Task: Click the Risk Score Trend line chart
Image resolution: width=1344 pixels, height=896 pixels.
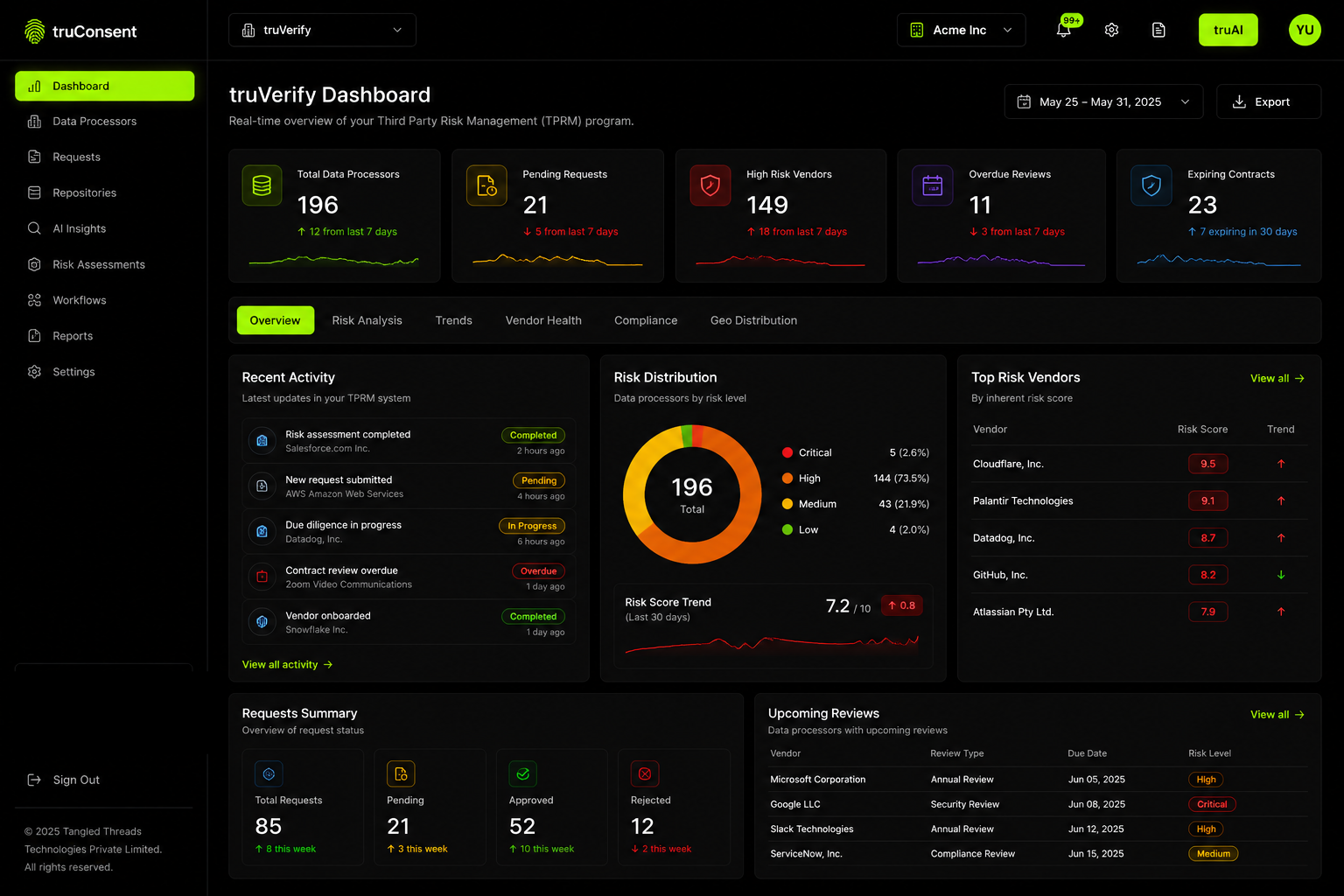Action: [x=772, y=646]
